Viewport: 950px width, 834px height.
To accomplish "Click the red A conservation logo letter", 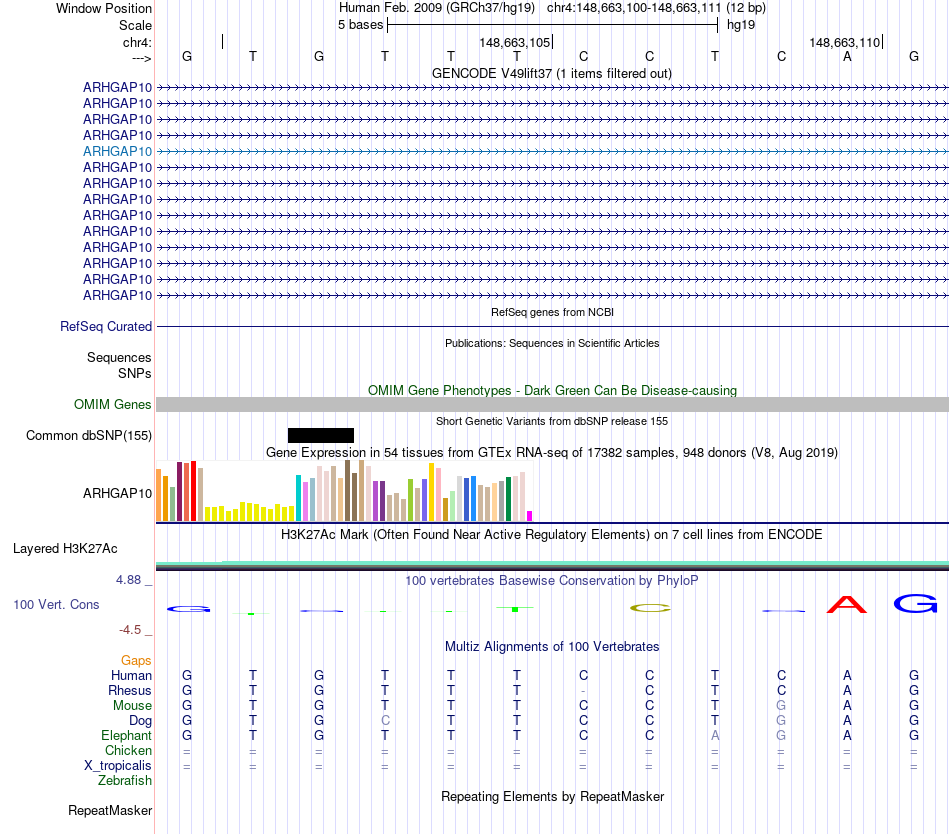I will tap(847, 604).
